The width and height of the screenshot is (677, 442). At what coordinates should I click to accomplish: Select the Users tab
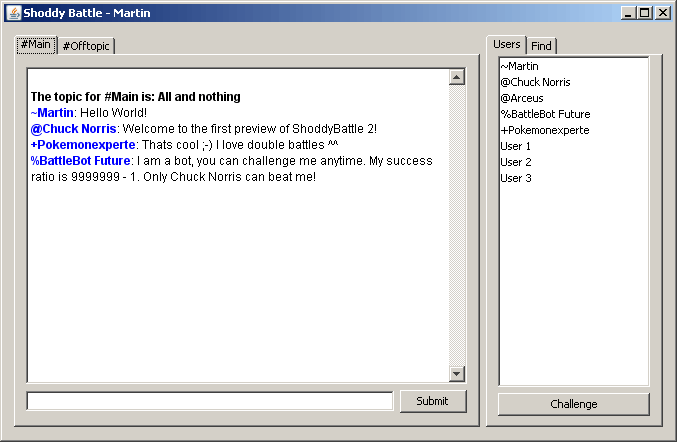[506, 44]
